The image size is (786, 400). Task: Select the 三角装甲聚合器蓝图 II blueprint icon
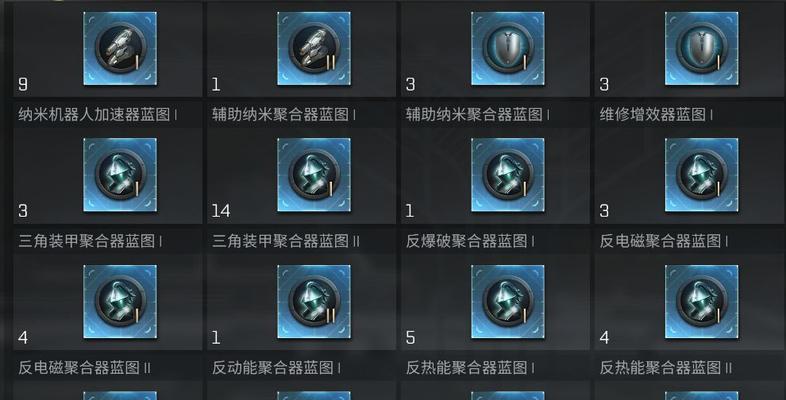point(314,175)
